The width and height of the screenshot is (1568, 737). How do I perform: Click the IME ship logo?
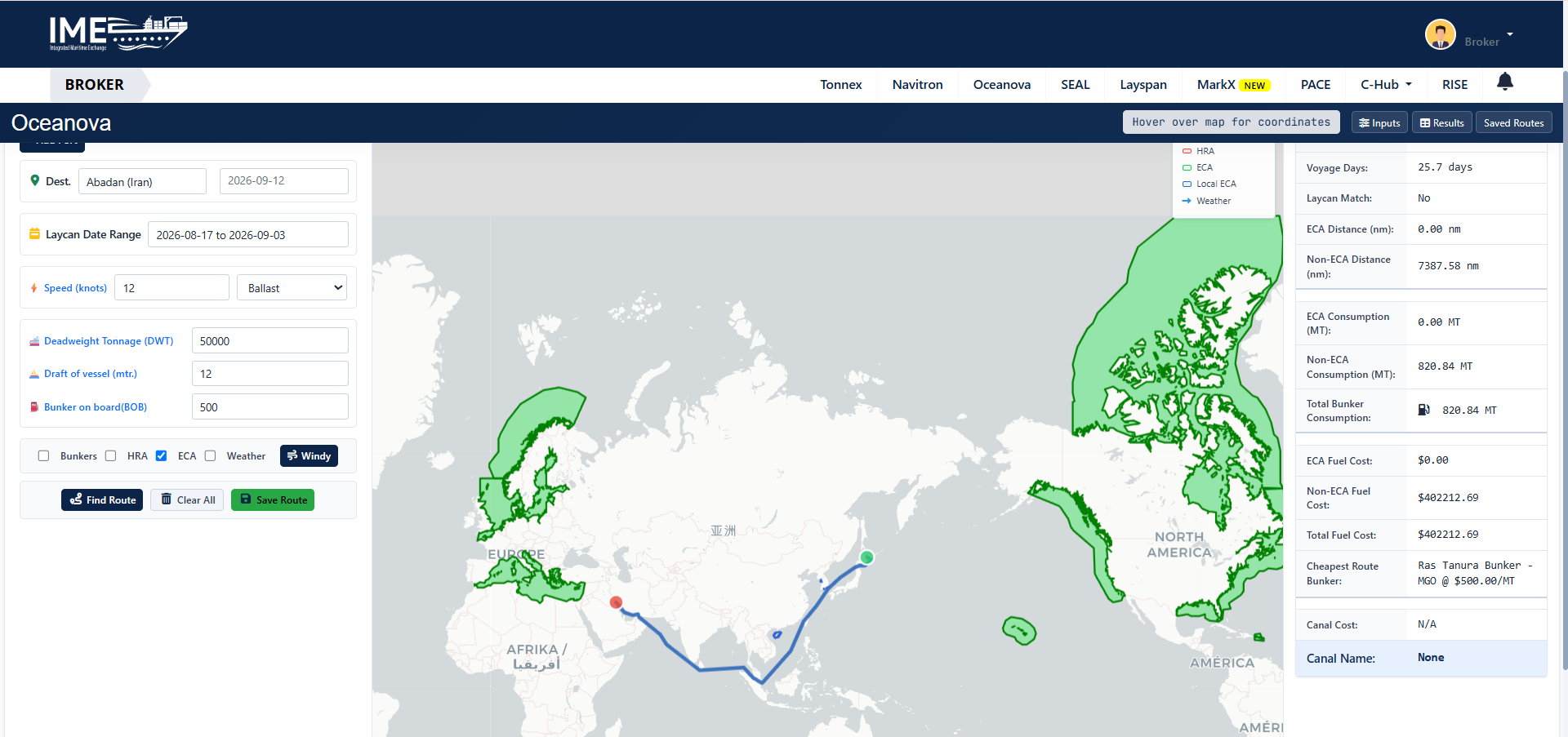[118, 33]
